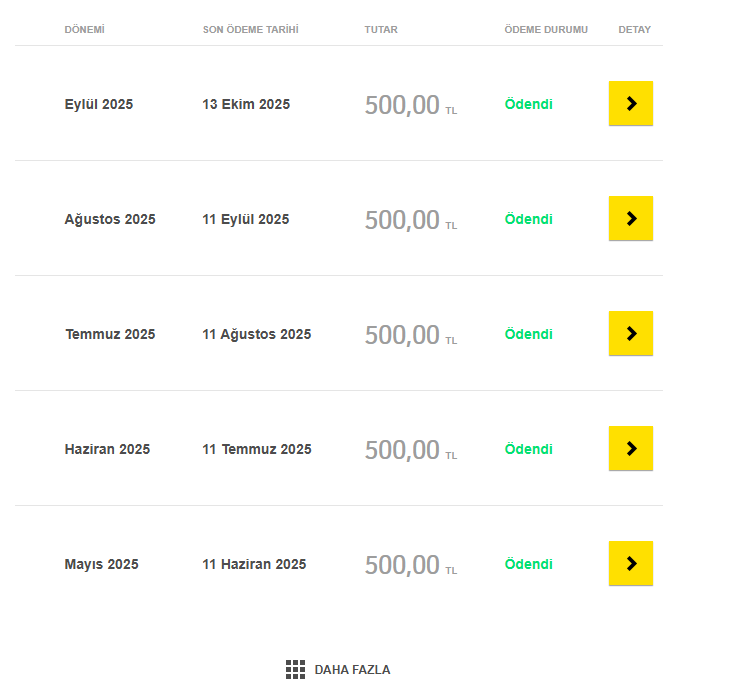Click the Dönemi column header
Viewport: 731px width, 694px height.
point(85,29)
